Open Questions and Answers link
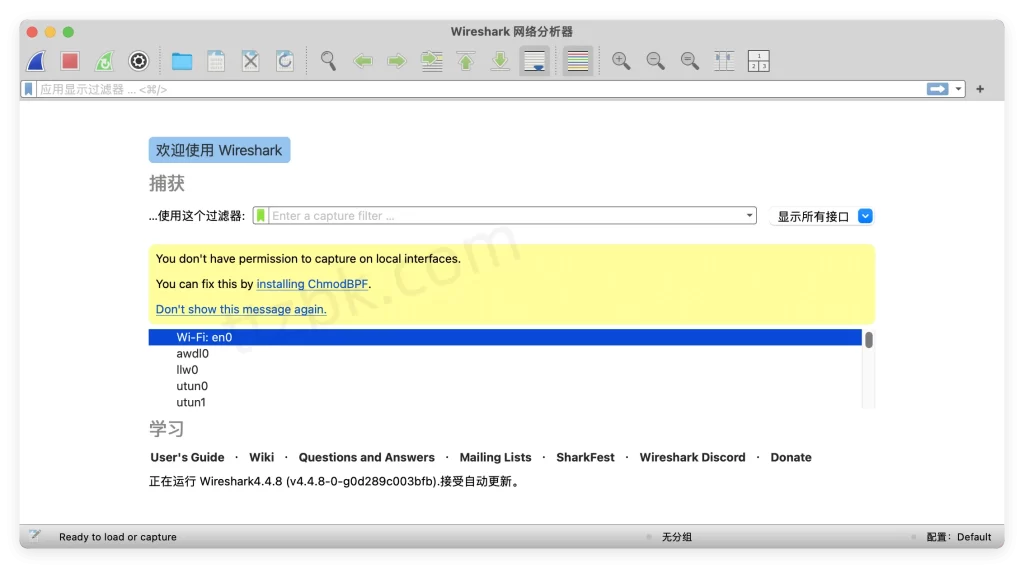 366,458
